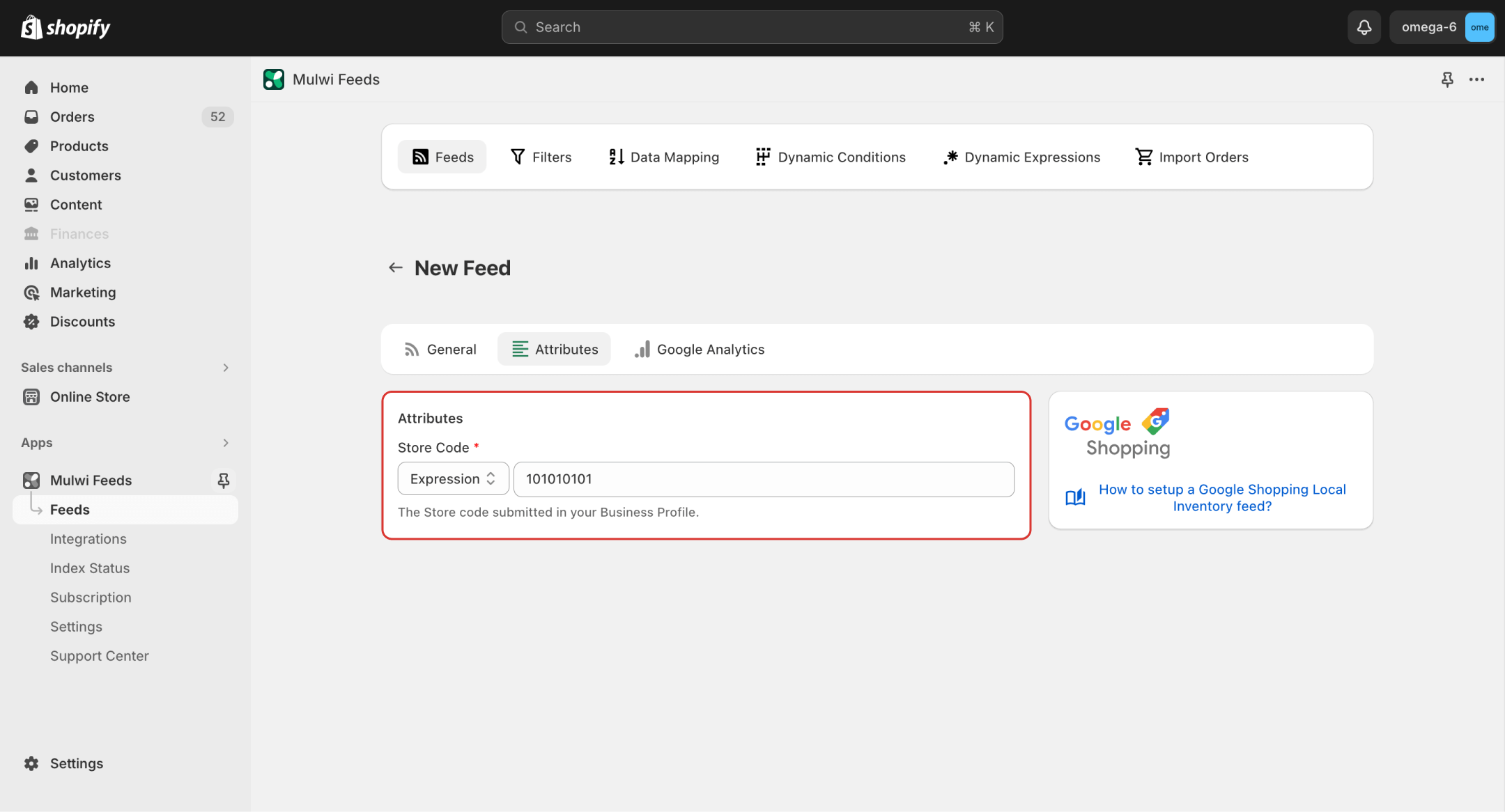Click the Shopify logo

pyautogui.click(x=65, y=27)
